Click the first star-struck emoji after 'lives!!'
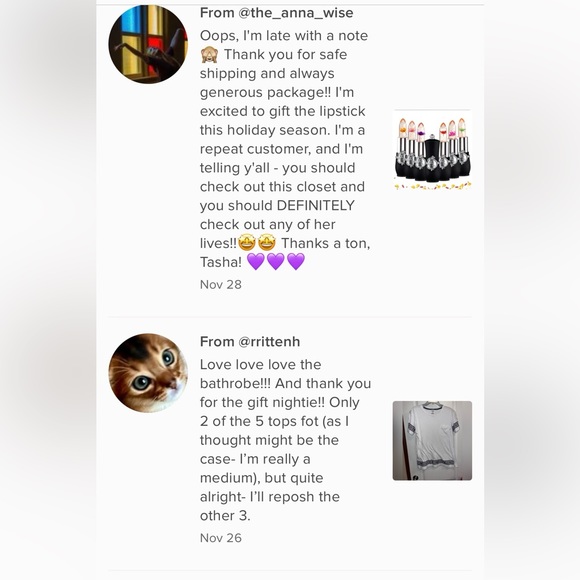Screen dimensions: 580x580 [x=247, y=243]
